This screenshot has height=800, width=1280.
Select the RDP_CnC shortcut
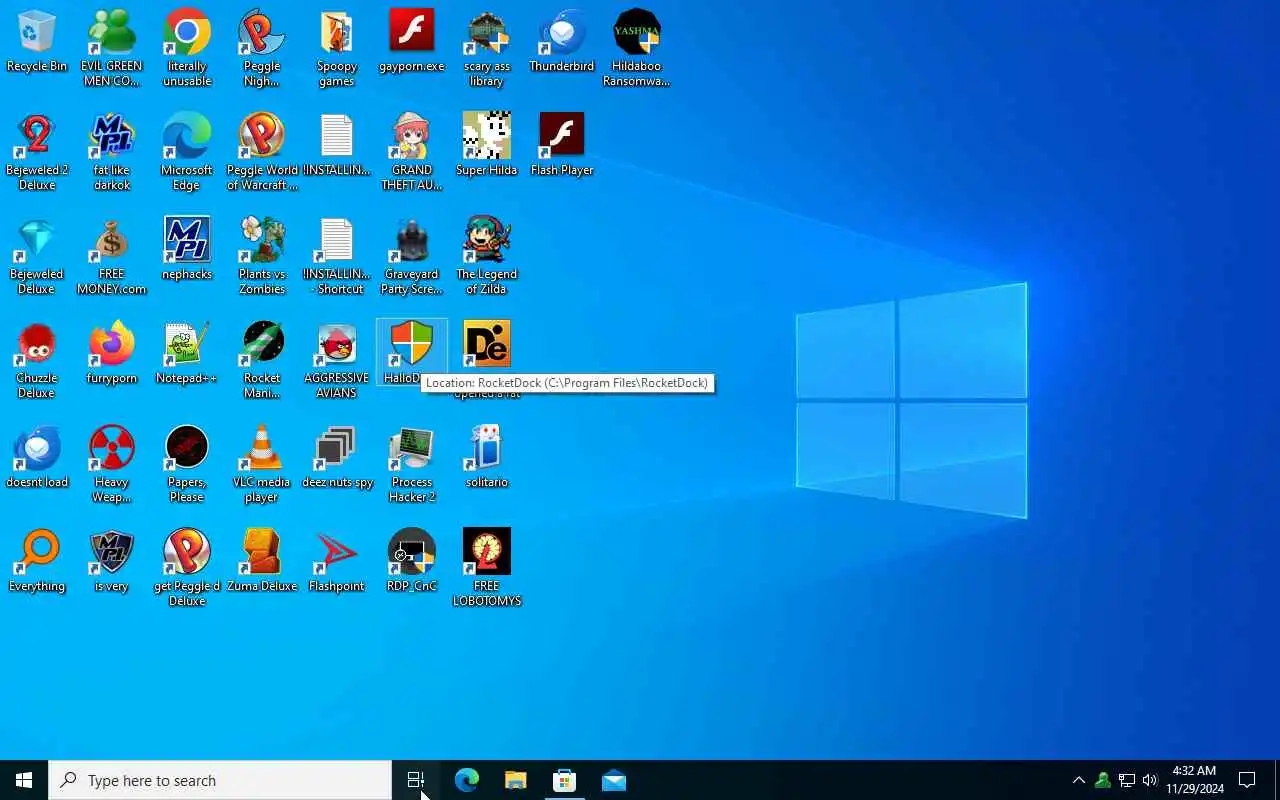pos(412,561)
